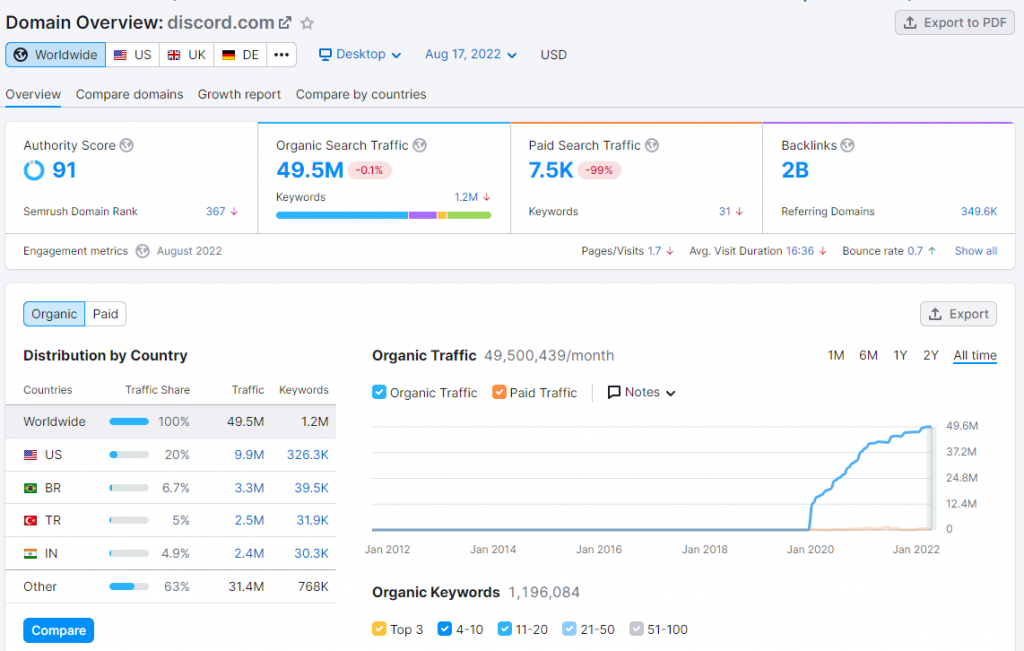
Task: Select the Paid tab in the distribution panel
Action: pos(105,313)
